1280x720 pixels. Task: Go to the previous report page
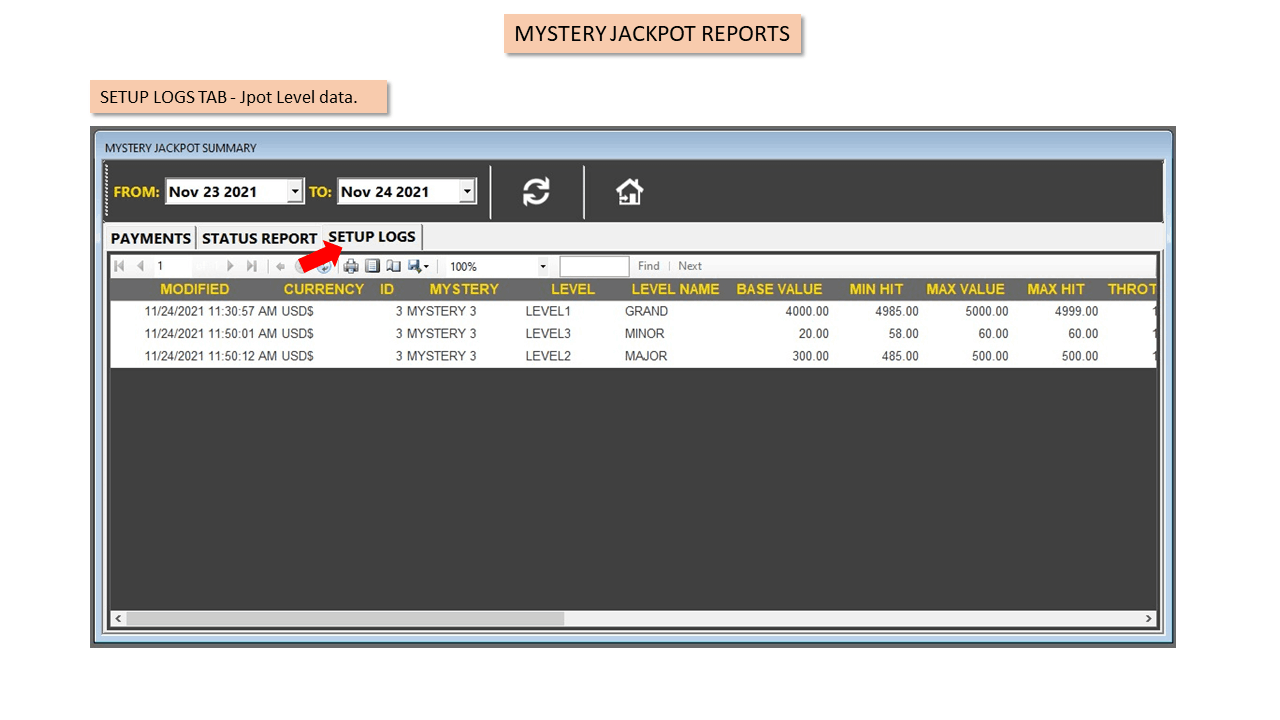[140, 266]
